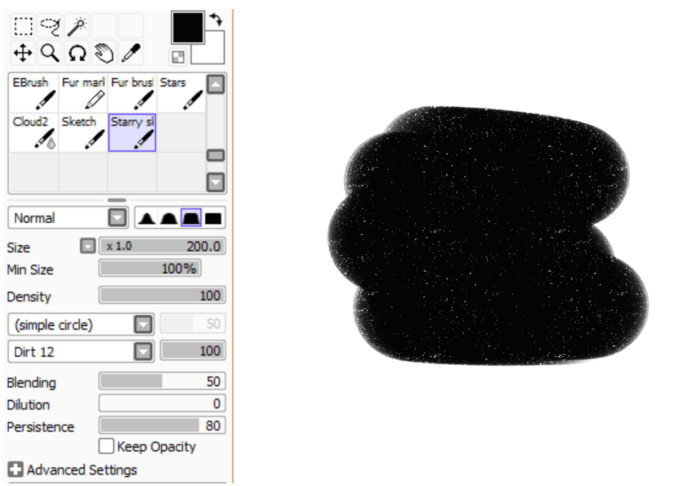Click the Density slider at 100

pos(162,295)
